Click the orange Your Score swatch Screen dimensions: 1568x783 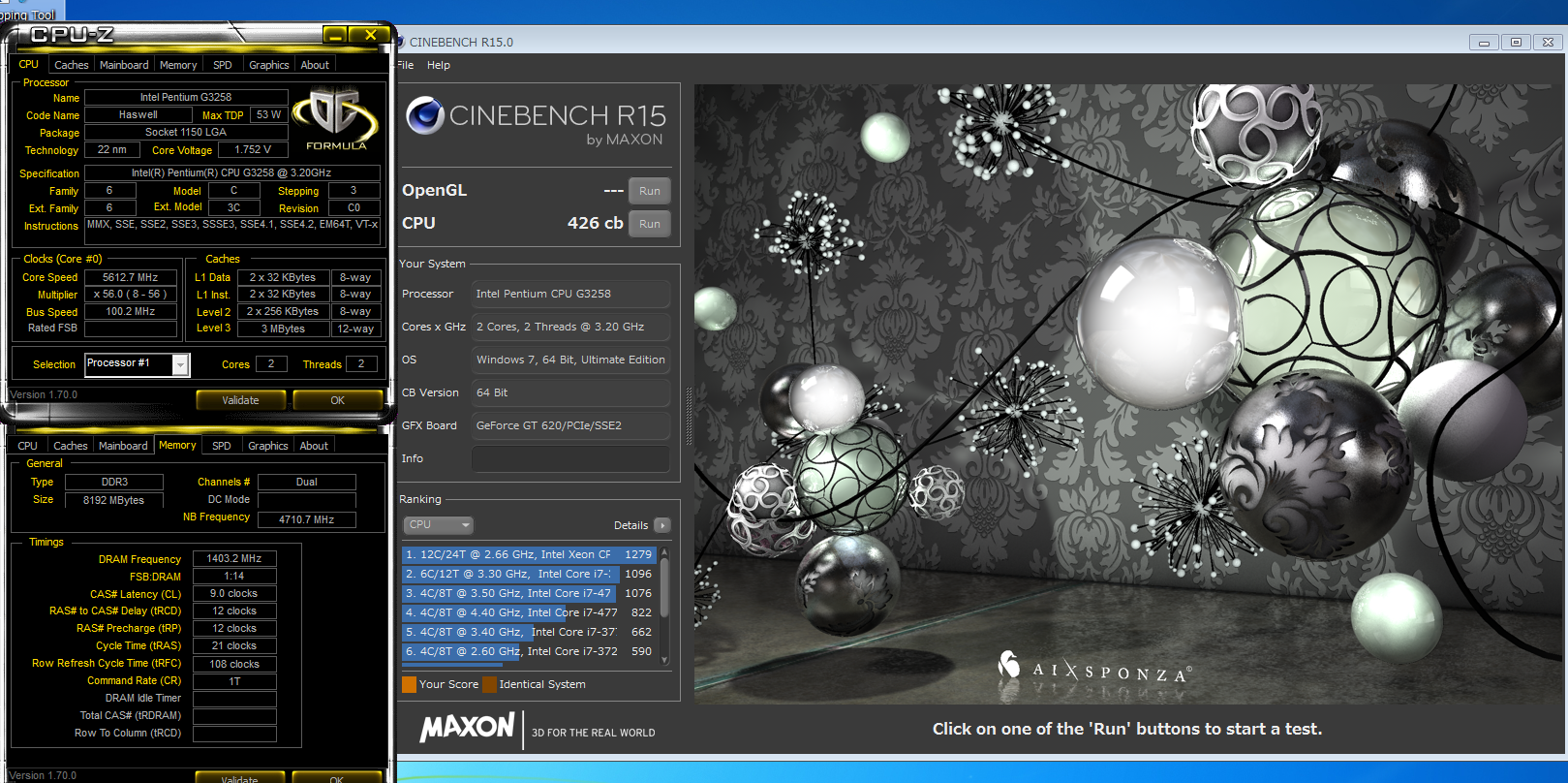[409, 684]
